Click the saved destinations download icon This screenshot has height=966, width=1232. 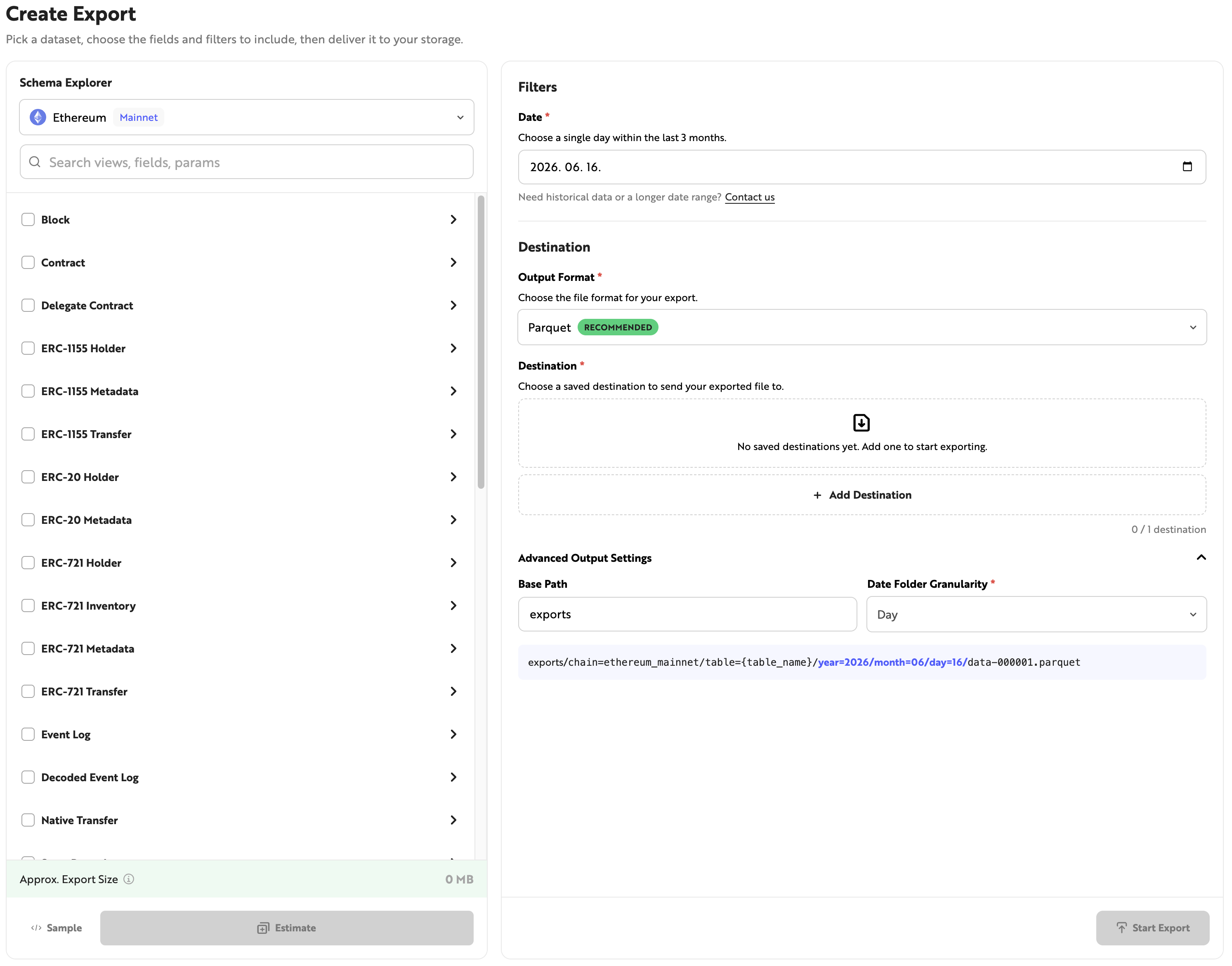861,422
